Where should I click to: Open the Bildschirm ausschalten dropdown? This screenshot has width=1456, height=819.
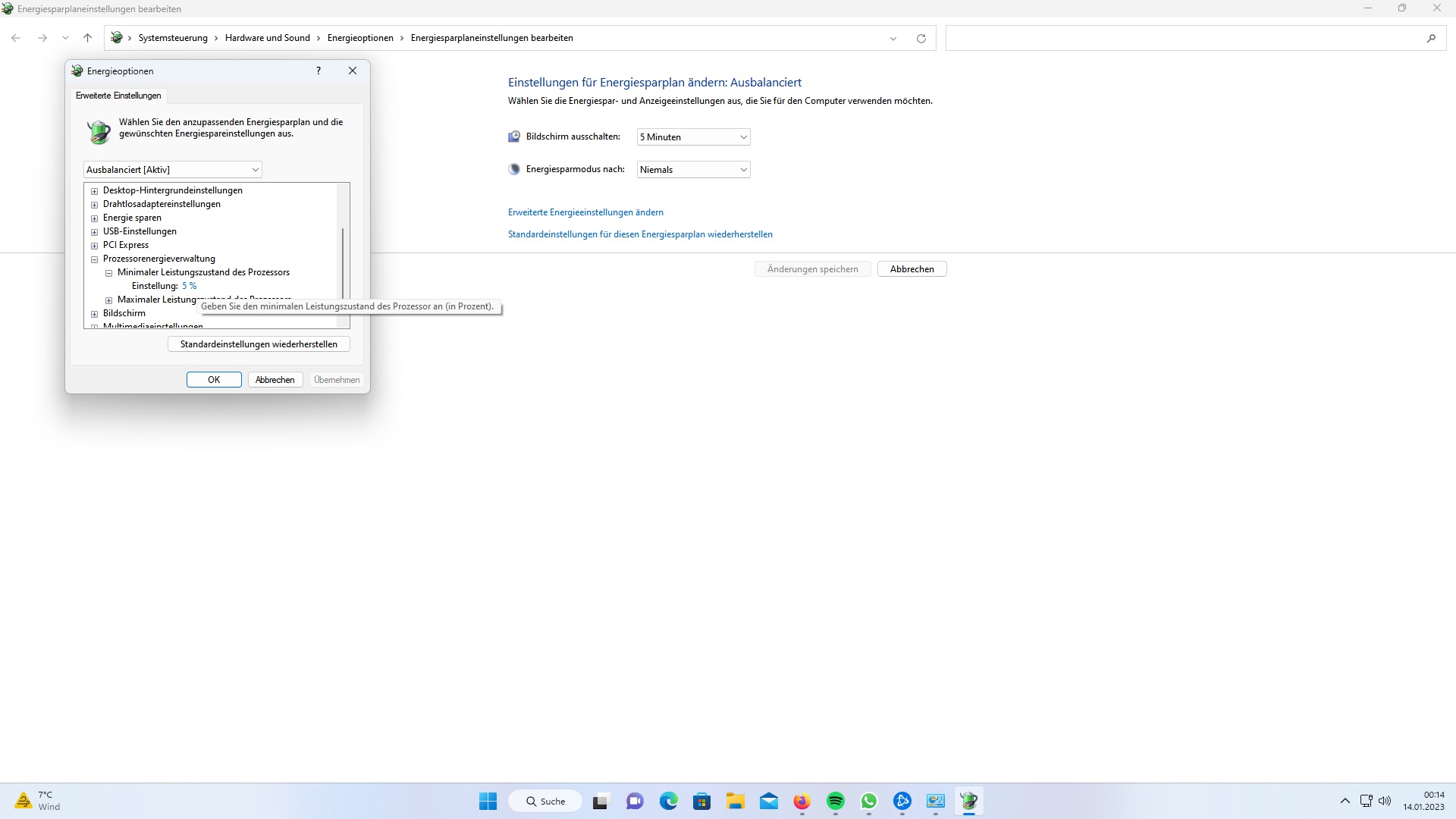click(693, 137)
